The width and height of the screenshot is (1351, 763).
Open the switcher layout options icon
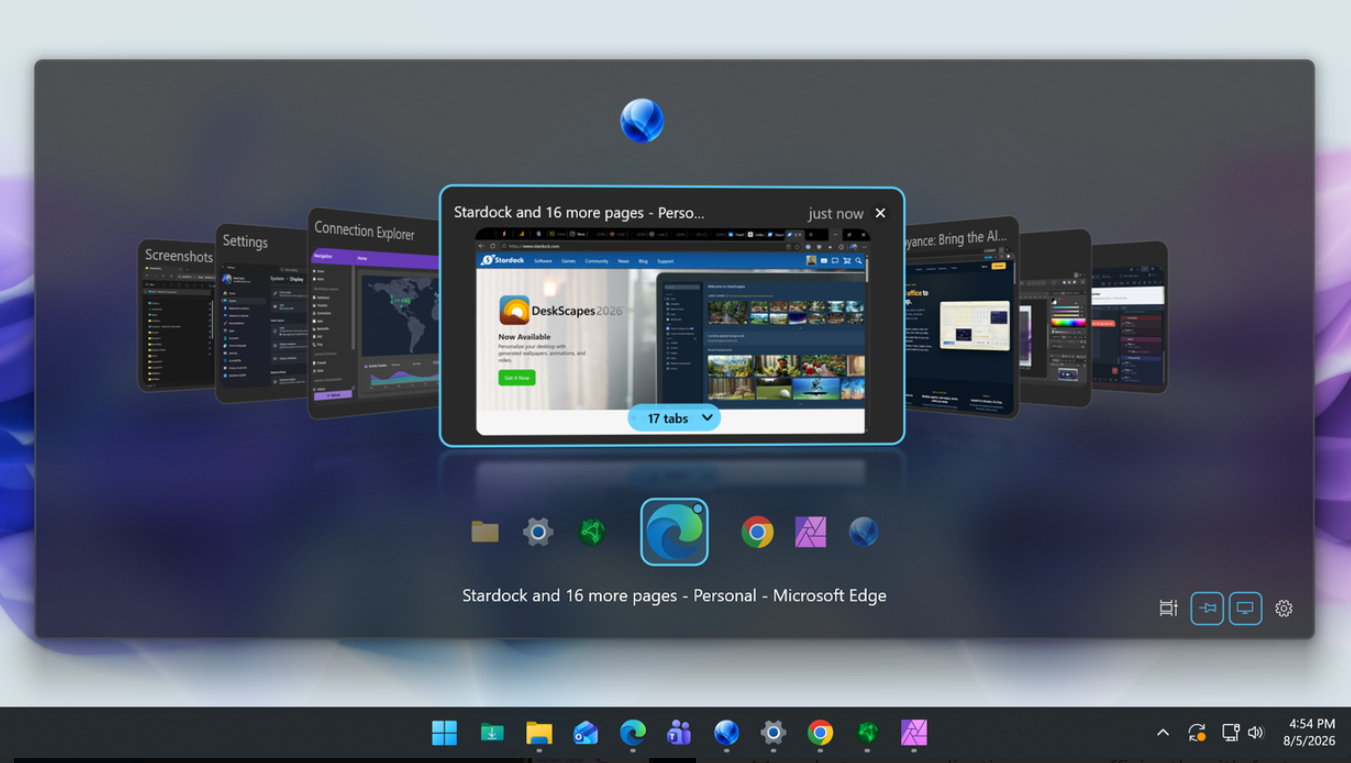(x=1168, y=608)
